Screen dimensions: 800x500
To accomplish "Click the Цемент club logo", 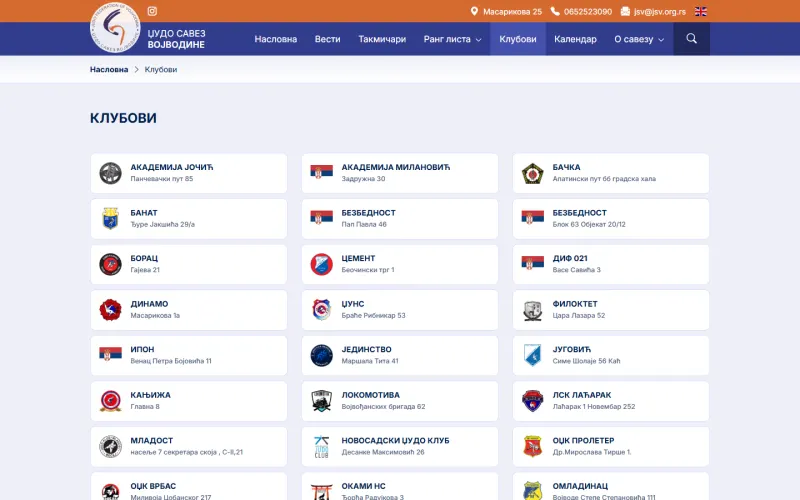I will [x=321, y=264].
